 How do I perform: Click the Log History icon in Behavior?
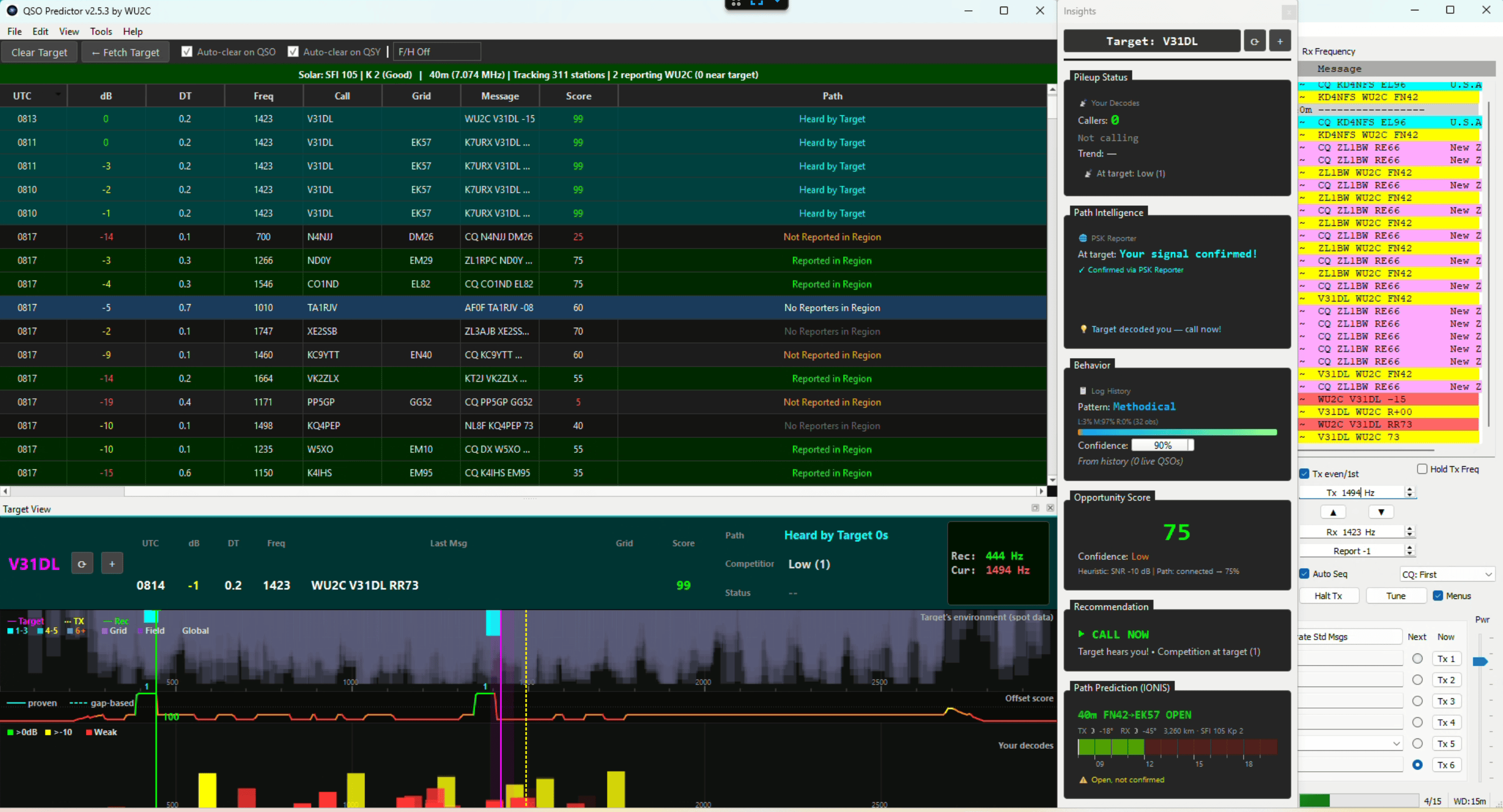coord(1083,392)
